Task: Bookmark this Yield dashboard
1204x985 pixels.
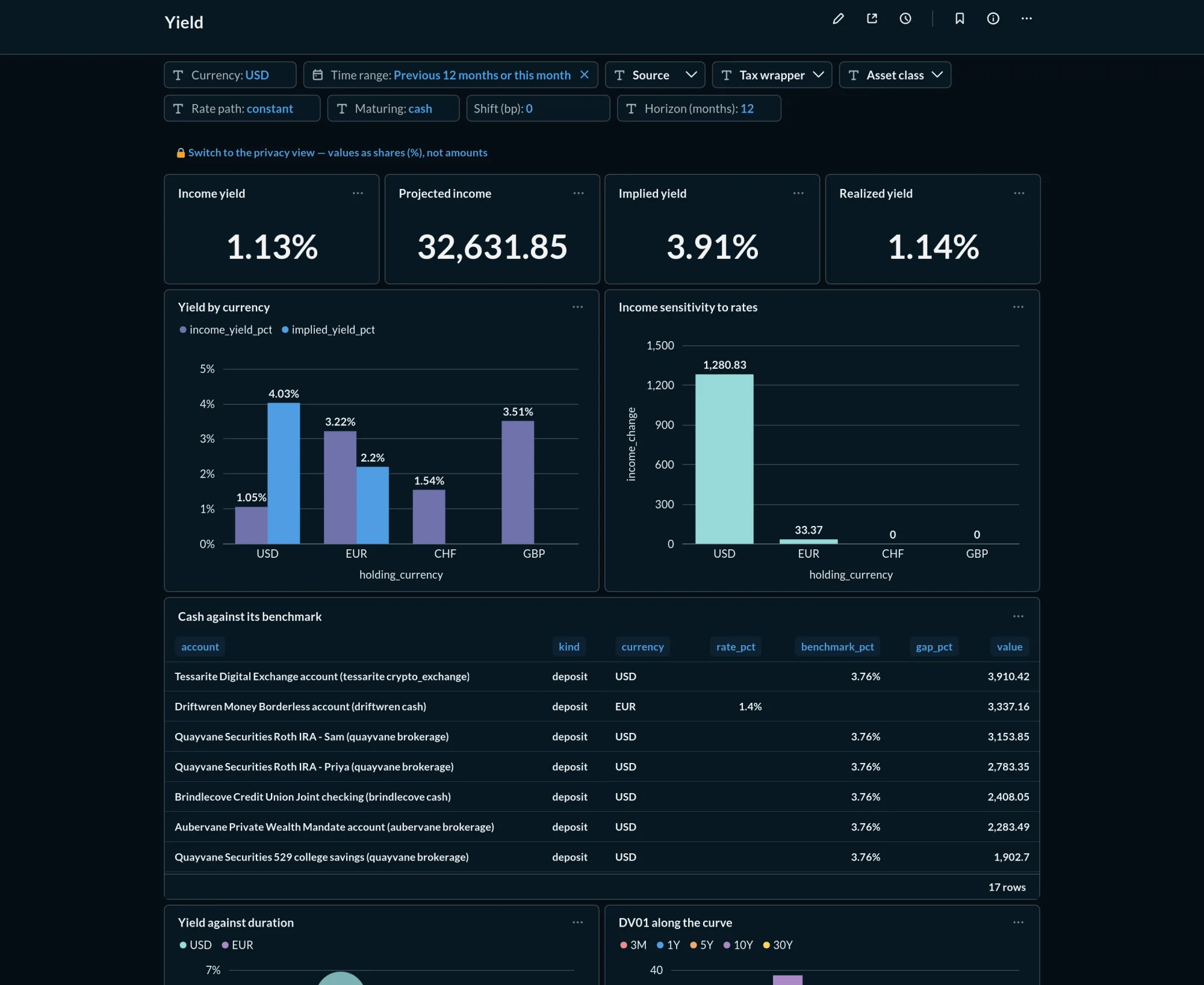Action: (960, 19)
